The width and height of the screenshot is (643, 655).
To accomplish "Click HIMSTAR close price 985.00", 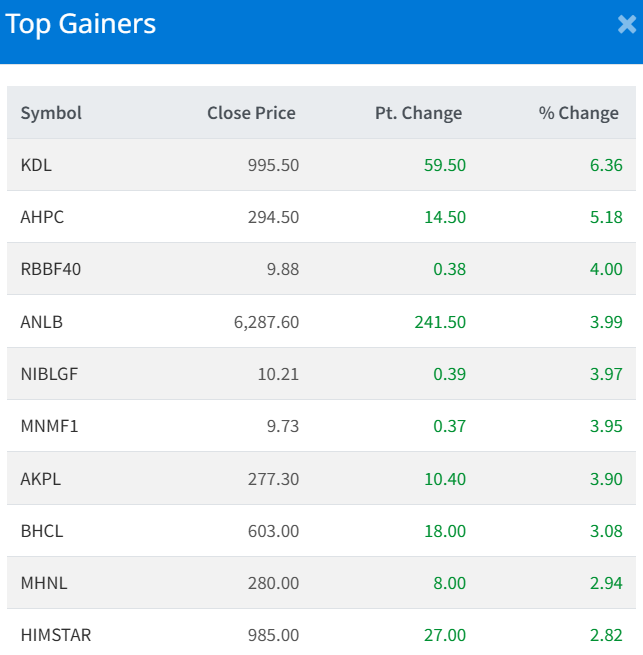I will click(x=273, y=635).
